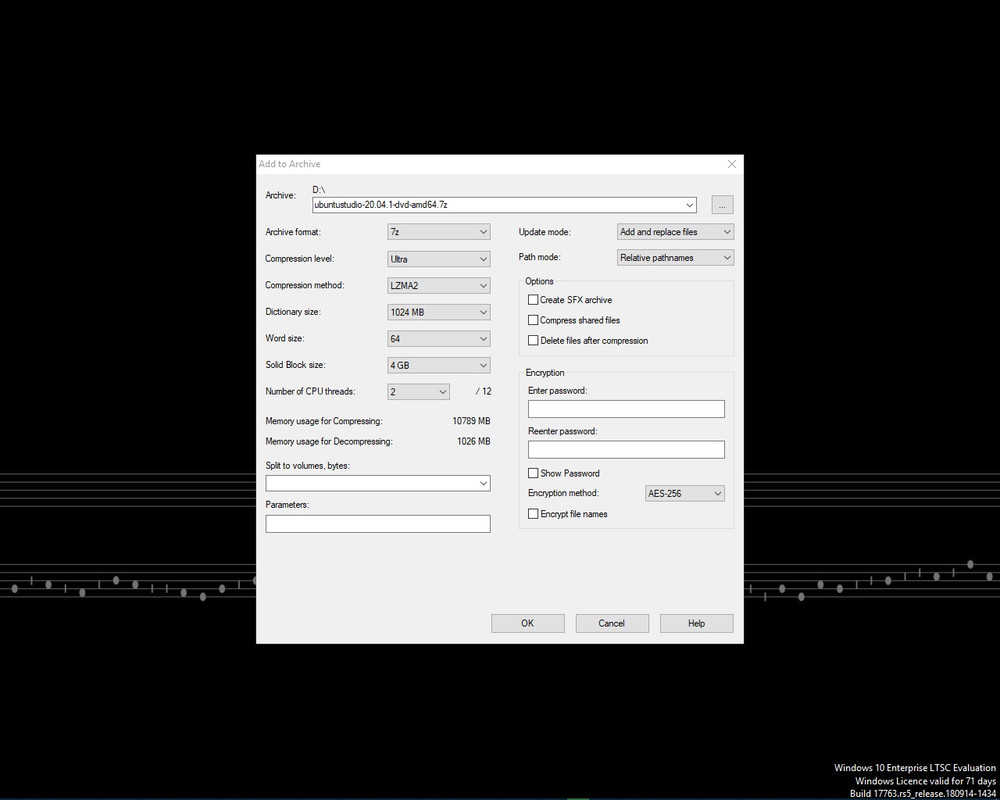This screenshot has width=1000, height=800.
Task: Click the 1026 MB decompression memory value
Action: (x=474, y=441)
